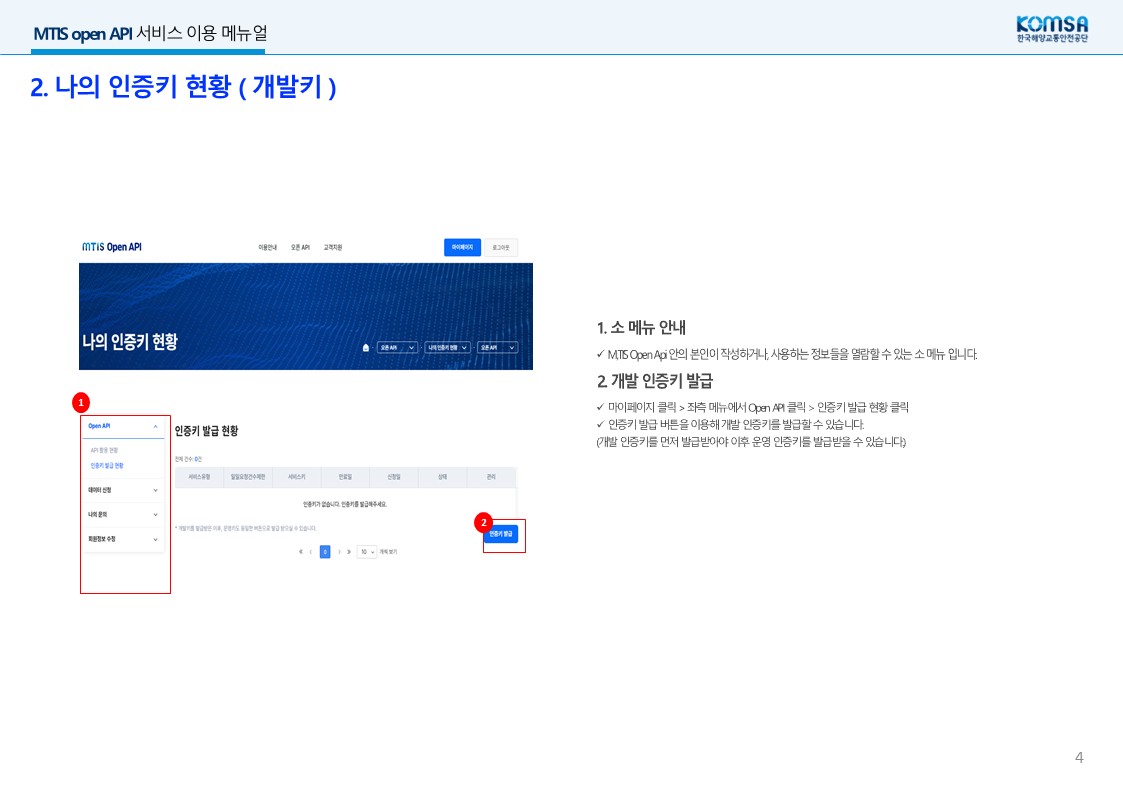Expand the 데이터 신청 sidebar section
The width and height of the screenshot is (1123, 794).
coord(123,490)
